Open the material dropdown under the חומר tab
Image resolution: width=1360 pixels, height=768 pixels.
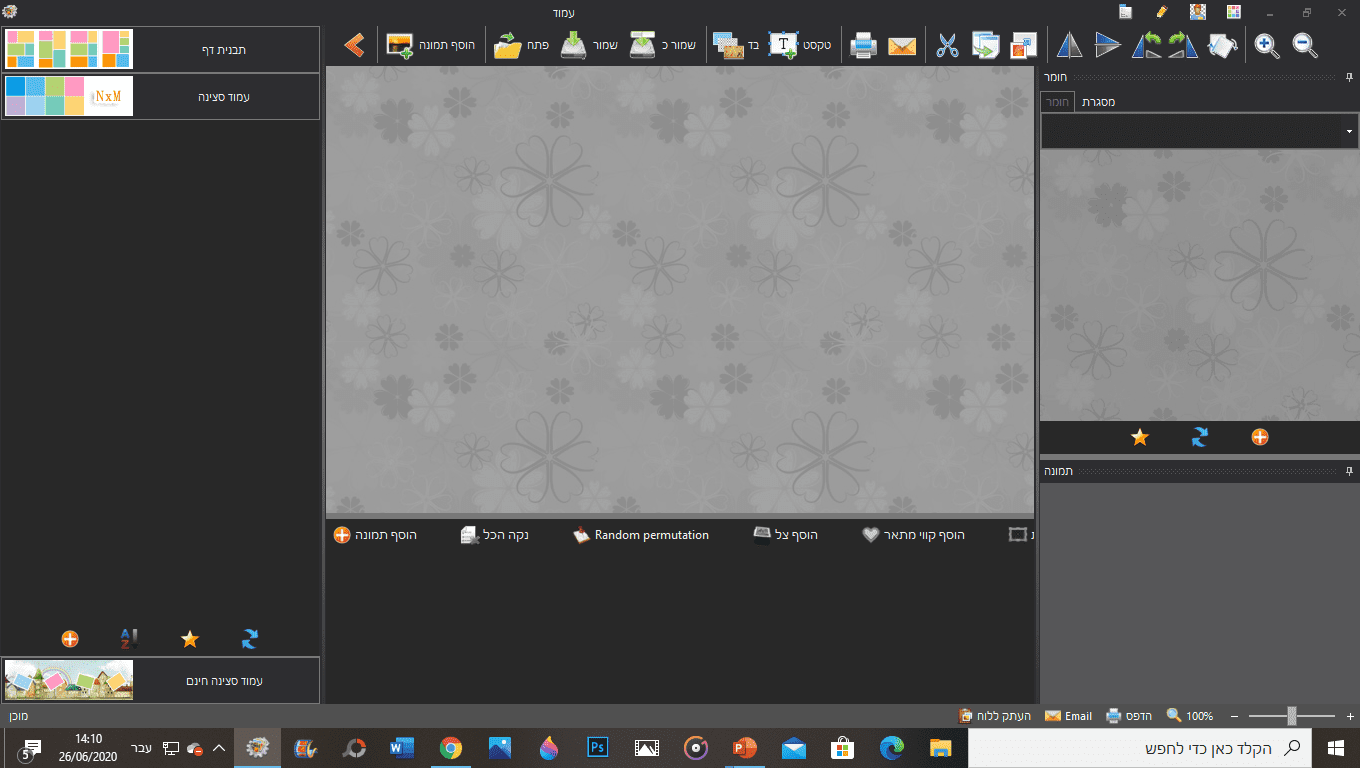tap(1199, 131)
